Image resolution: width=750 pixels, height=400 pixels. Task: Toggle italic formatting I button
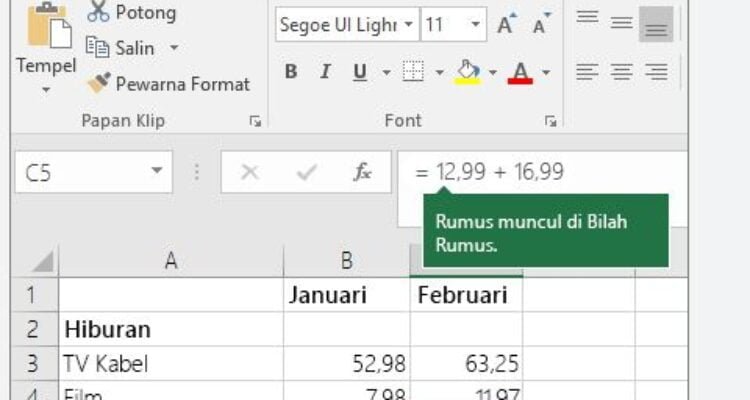(x=324, y=72)
